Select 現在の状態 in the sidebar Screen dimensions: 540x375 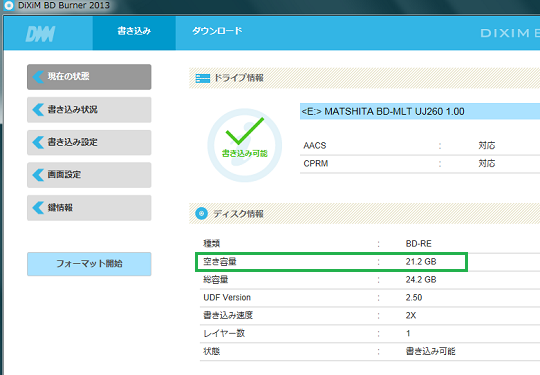coord(89,77)
